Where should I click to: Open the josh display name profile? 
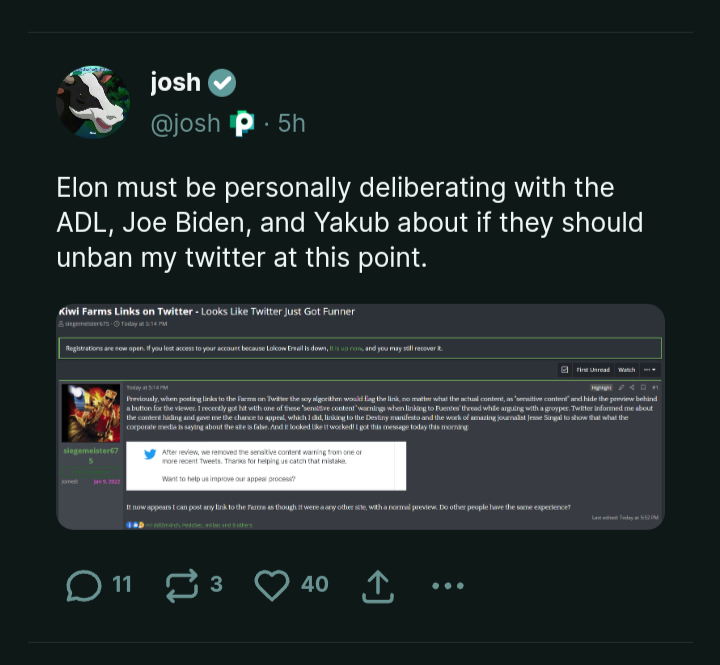click(x=175, y=82)
